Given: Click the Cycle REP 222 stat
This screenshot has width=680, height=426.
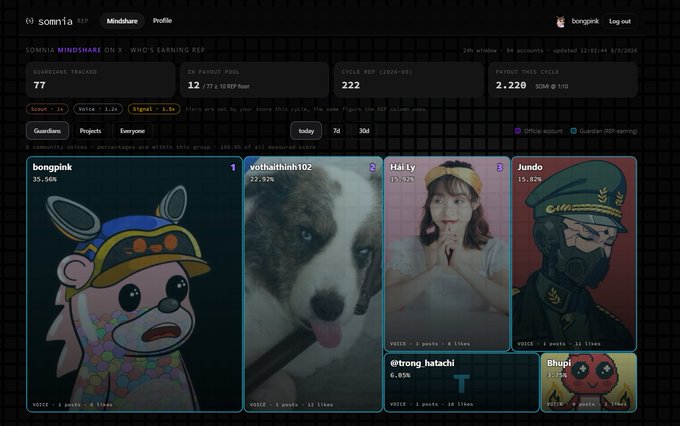Looking at the screenshot, I should [x=409, y=80].
